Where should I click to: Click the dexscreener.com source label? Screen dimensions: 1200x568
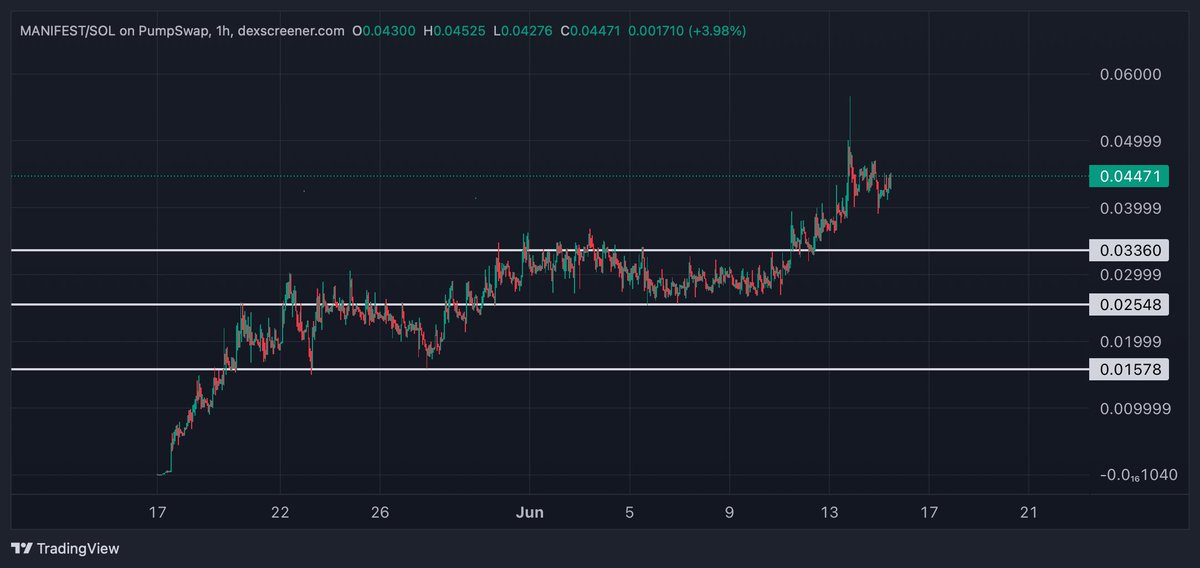[x=292, y=32]
